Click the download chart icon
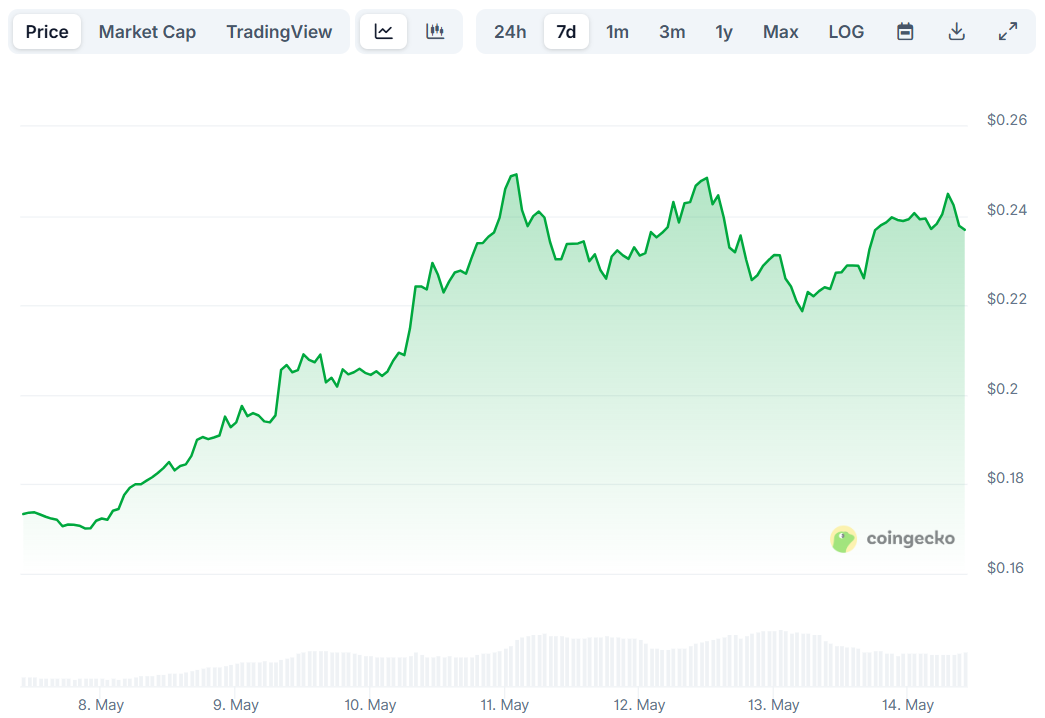The width and height of the screenshot is (1045, 718). coord(956,31)
